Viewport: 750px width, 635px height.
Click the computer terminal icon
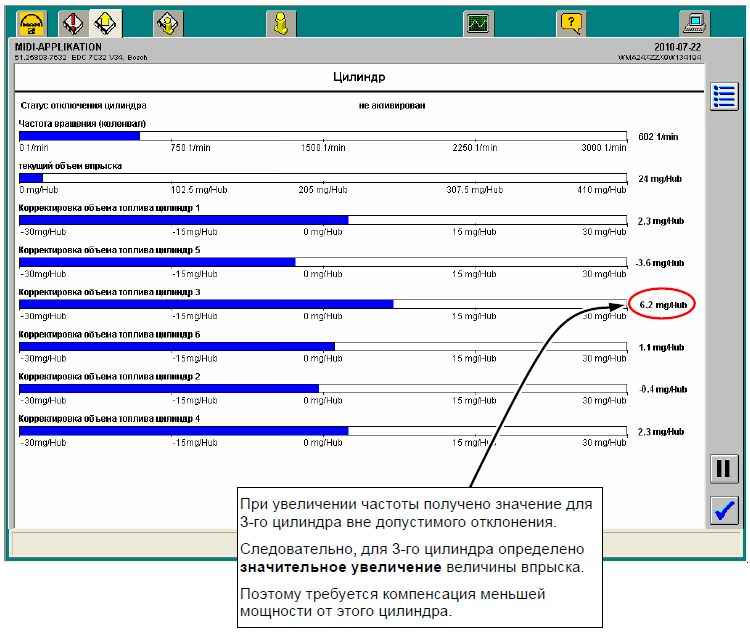click(693, 23)
